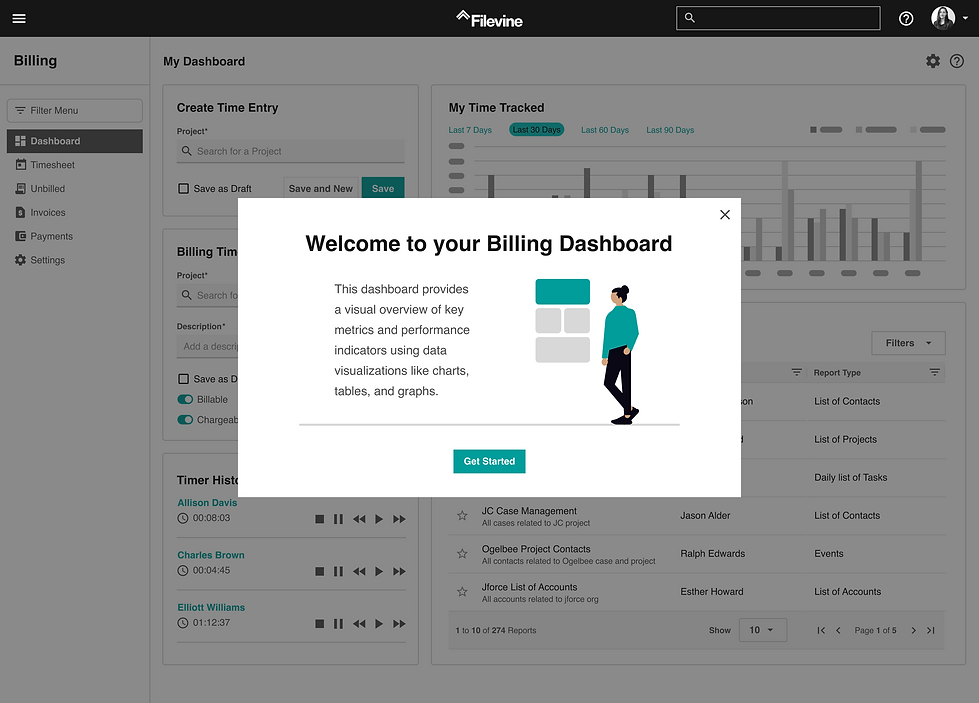Stop the Allison Davis timer
The height and width of the screenshot is (703, 979).
tap(320, 519)
